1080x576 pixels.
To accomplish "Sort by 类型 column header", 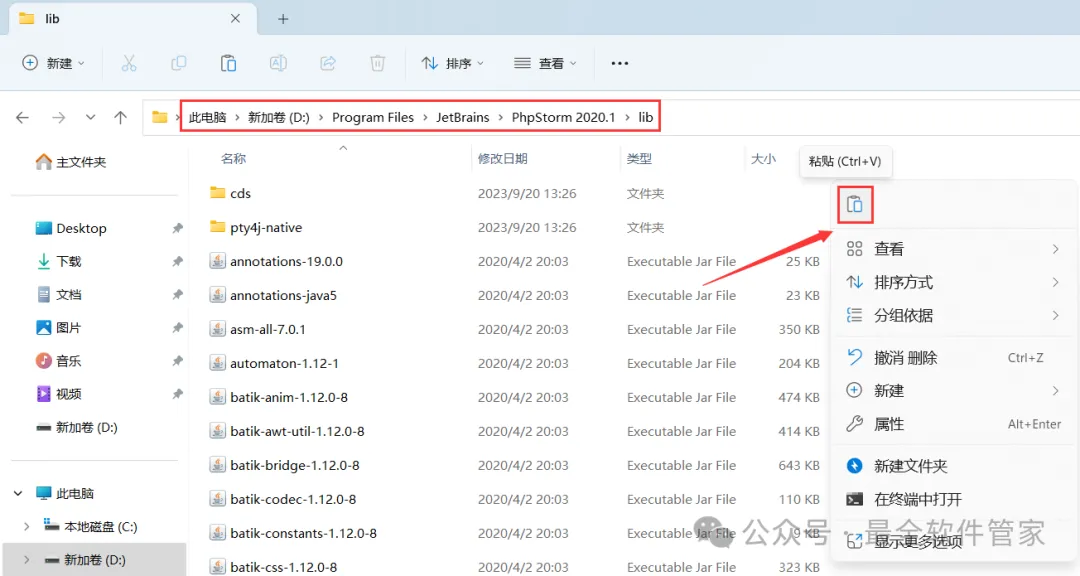I will click(639, 158).
